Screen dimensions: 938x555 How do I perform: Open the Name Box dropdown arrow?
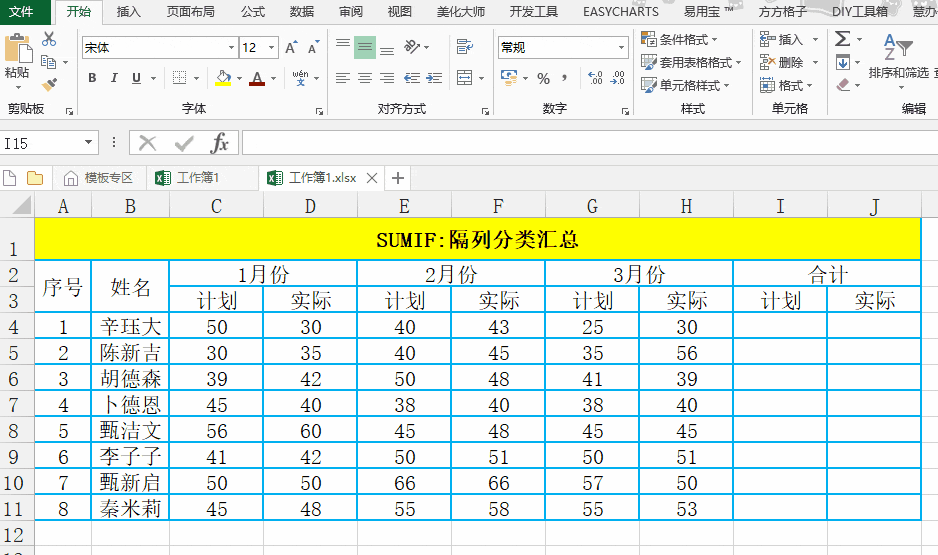89,144
